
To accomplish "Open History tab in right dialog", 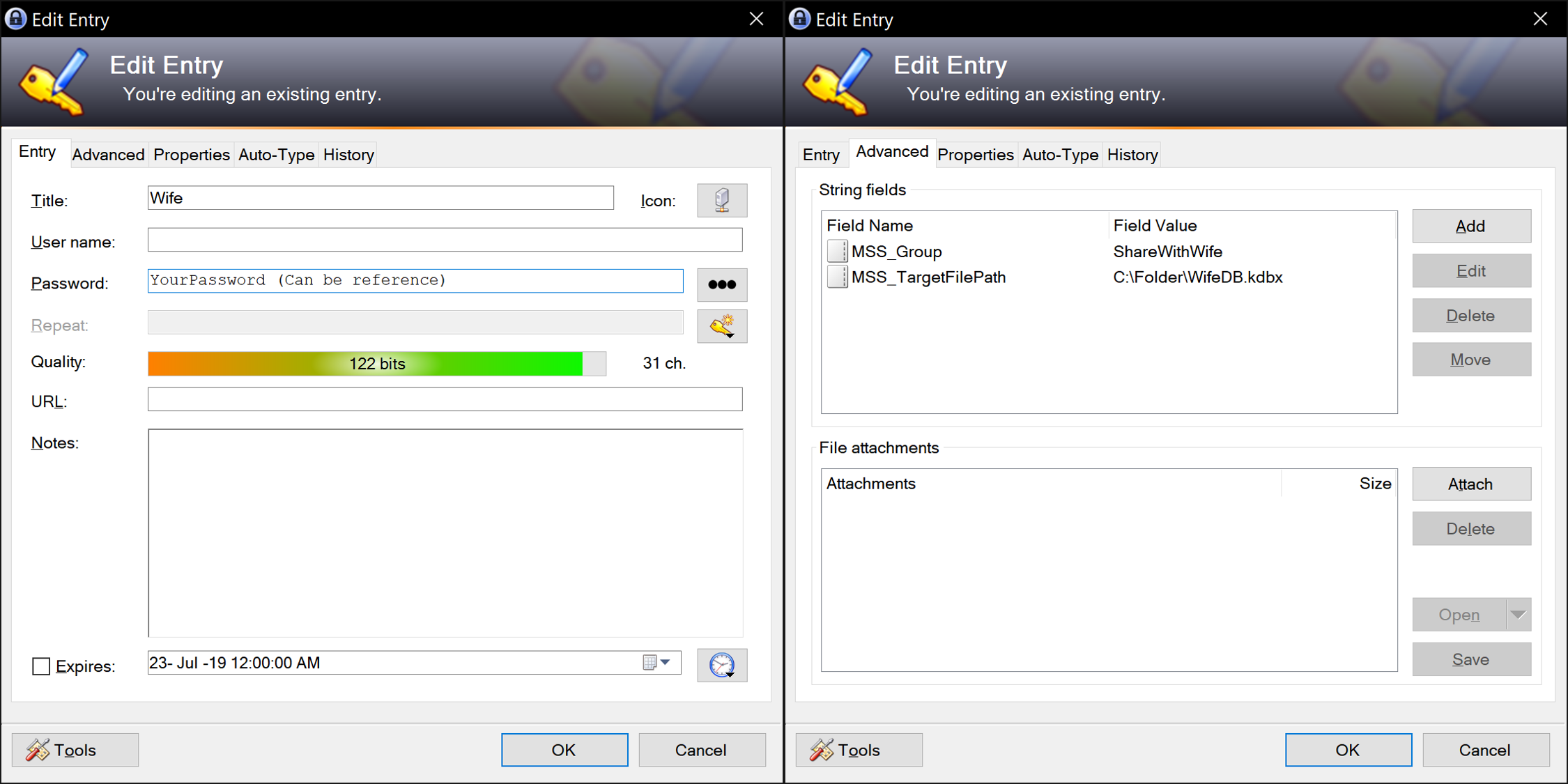I will click(1132, 155).
